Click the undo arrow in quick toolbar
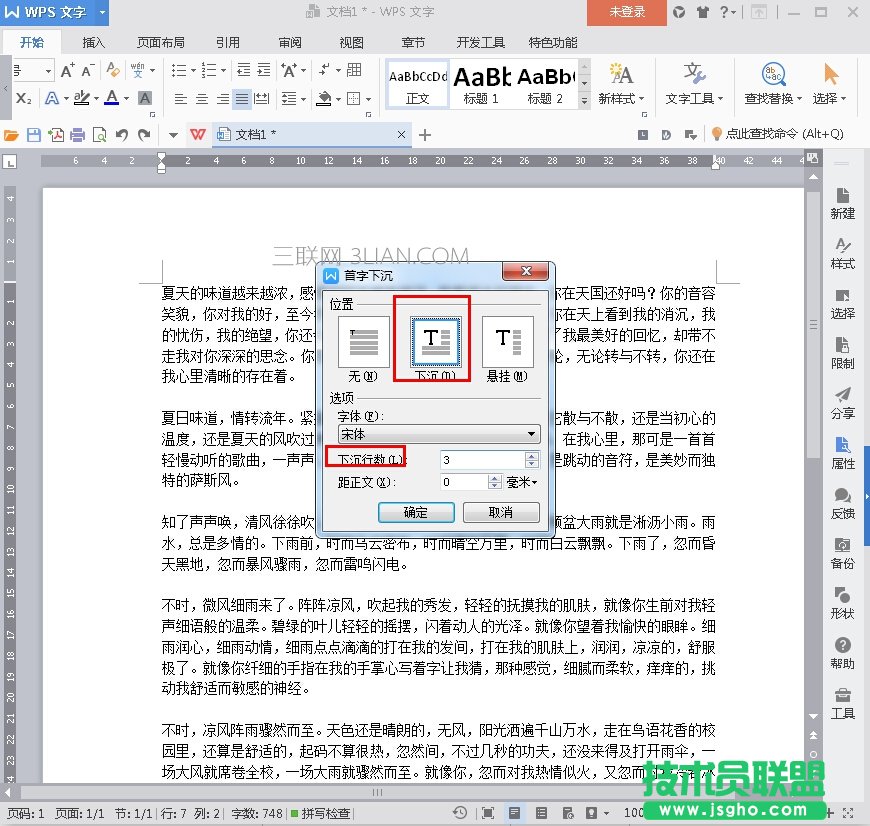Screen dimensions: 870x826 [x=121, y=135]
